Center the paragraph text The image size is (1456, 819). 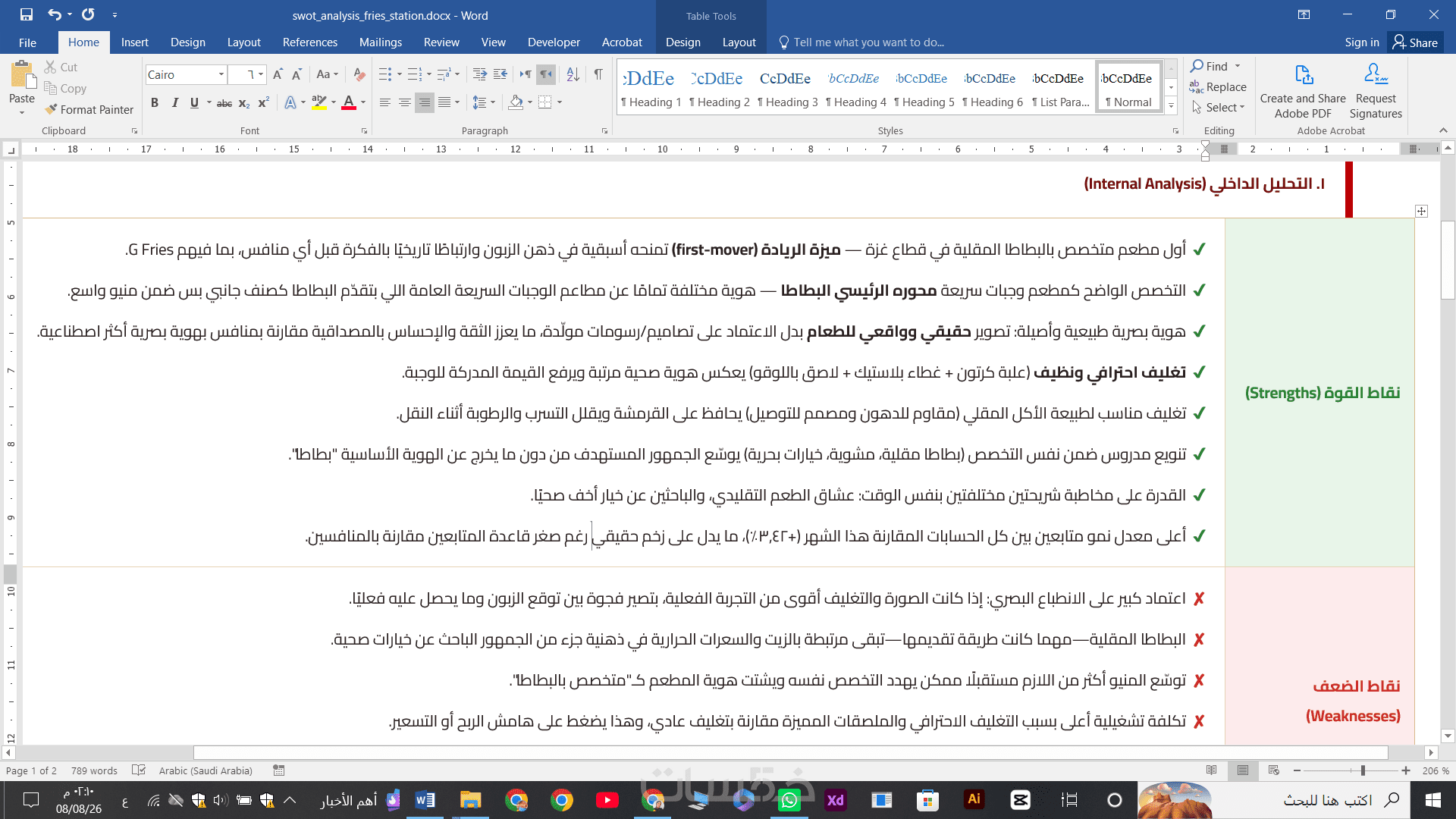tap(405, 102)
